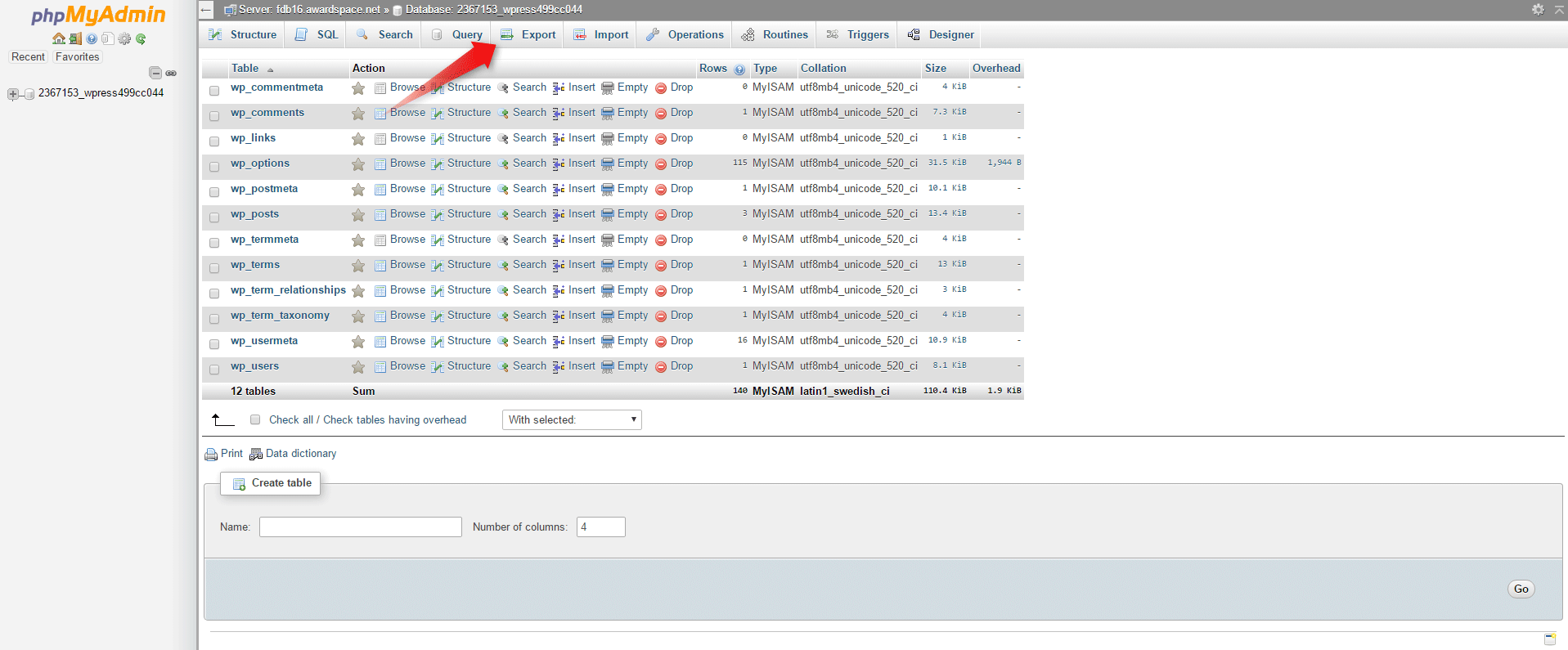Click the green reload navigation icon
Viewport: 1568px width, 650px height.
141,38
